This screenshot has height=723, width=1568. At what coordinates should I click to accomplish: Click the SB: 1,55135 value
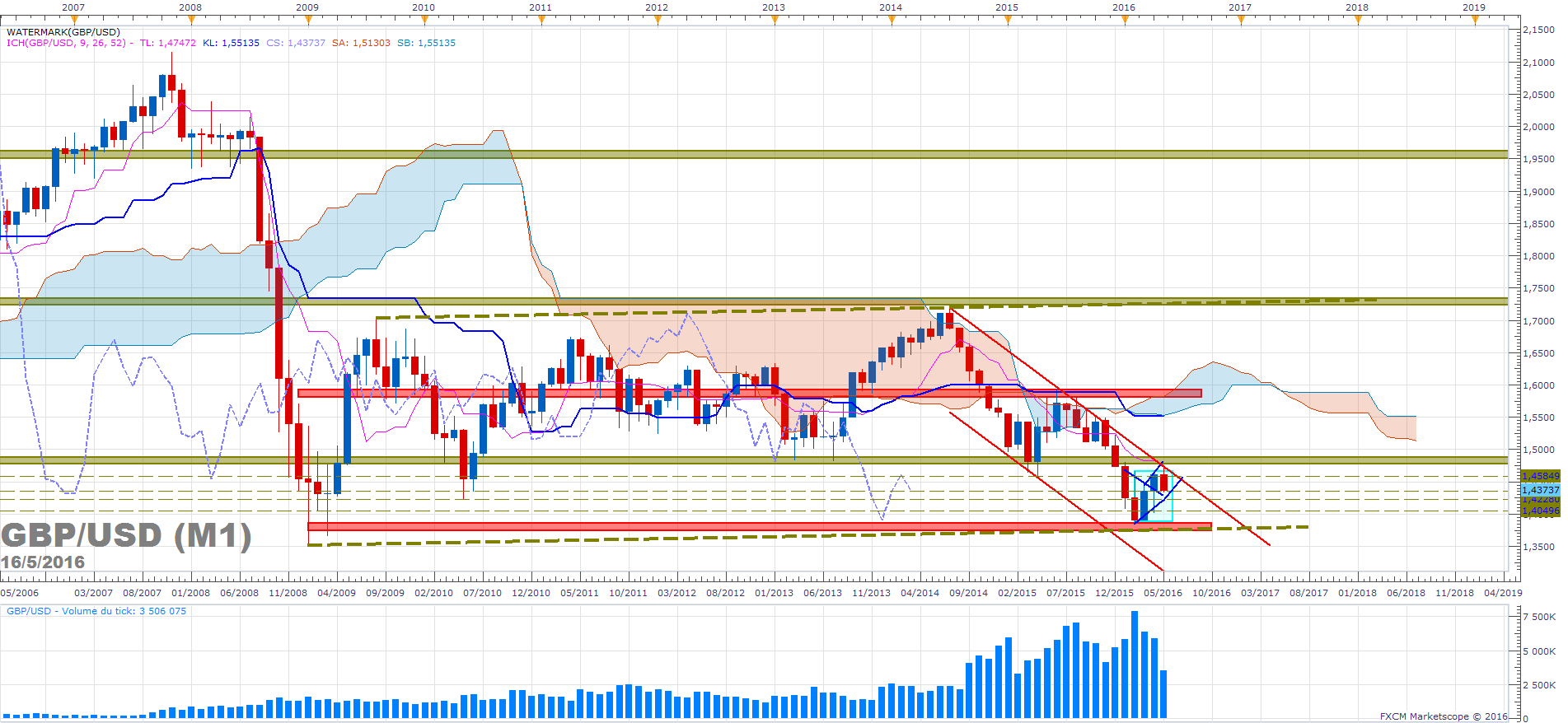point(426,43)
